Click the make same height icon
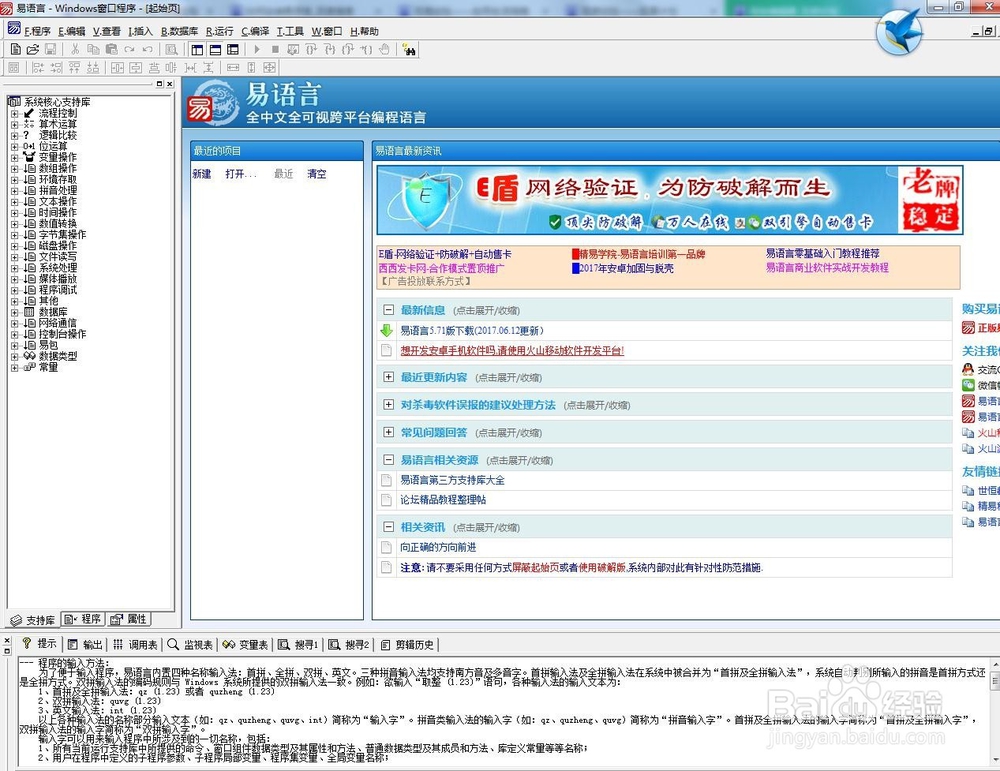The height and width of the screenshot is (771, 1000). click(x=251, y=68)
